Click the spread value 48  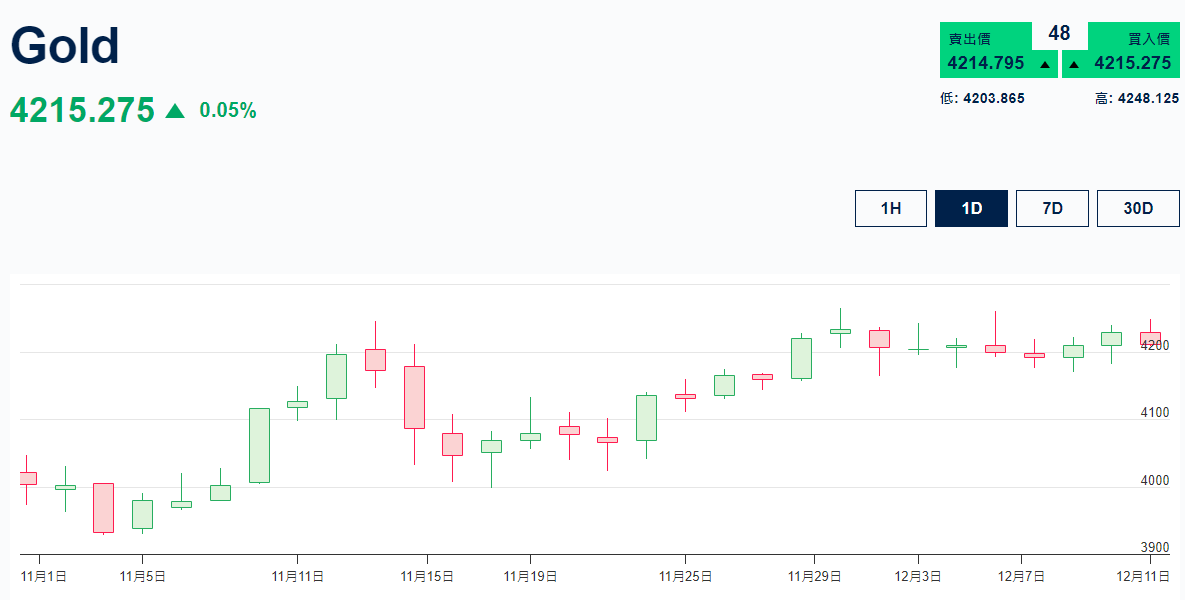tap(1059, 33)
